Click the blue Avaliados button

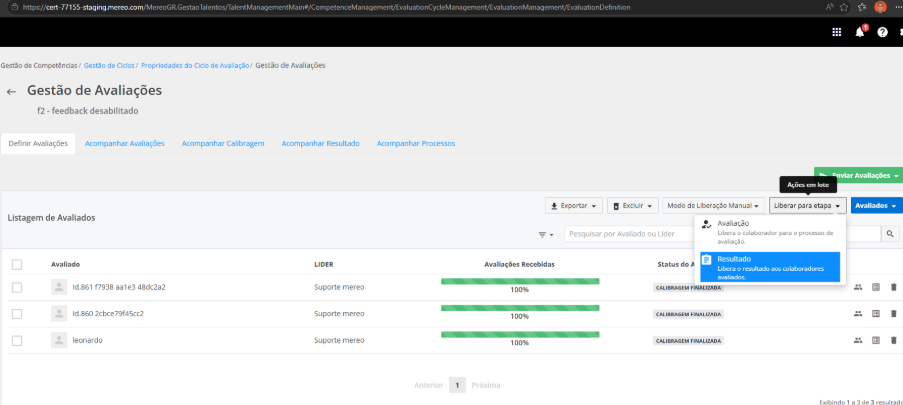[877, 206]
